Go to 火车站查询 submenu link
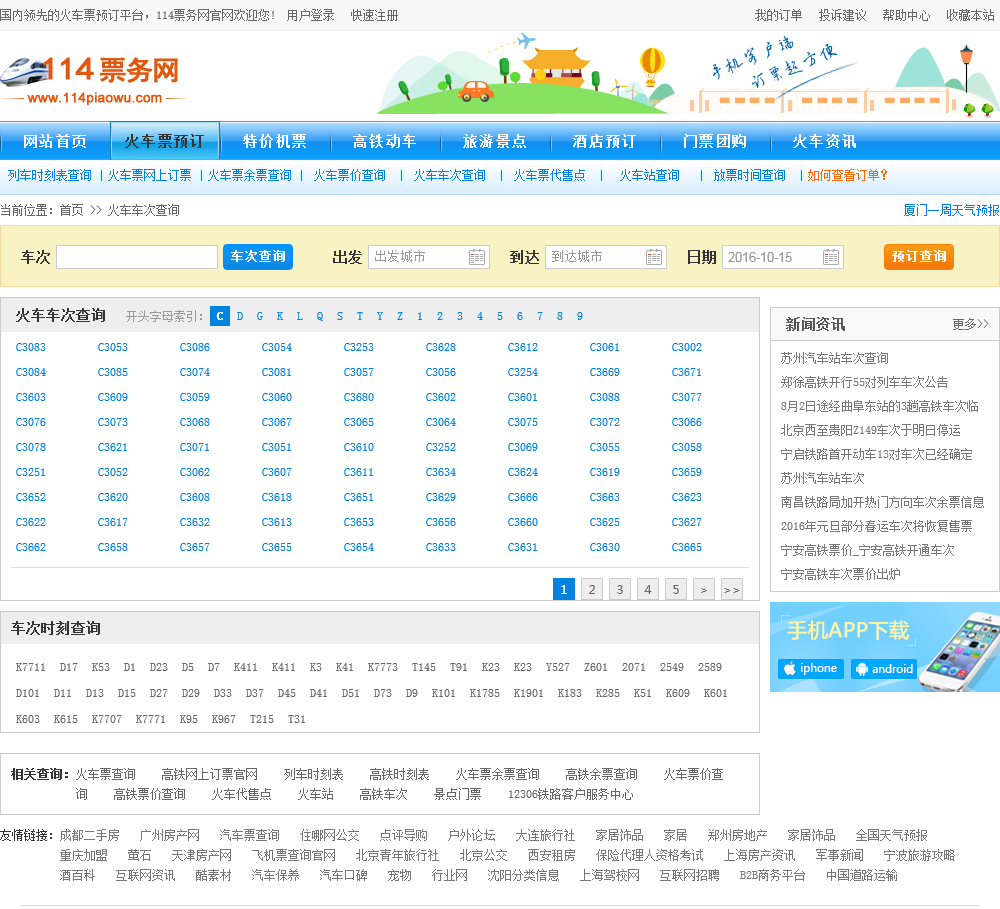The image size is (1000, 909). click(649, 175)
